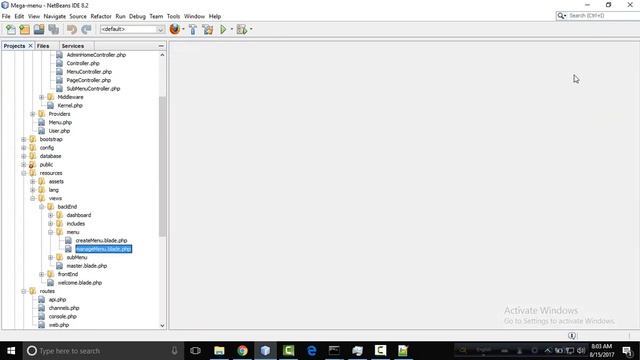The height and width of the screenshot is (360, 640).
Task: Select welcome.blade.php file
Action: [80, 283]
